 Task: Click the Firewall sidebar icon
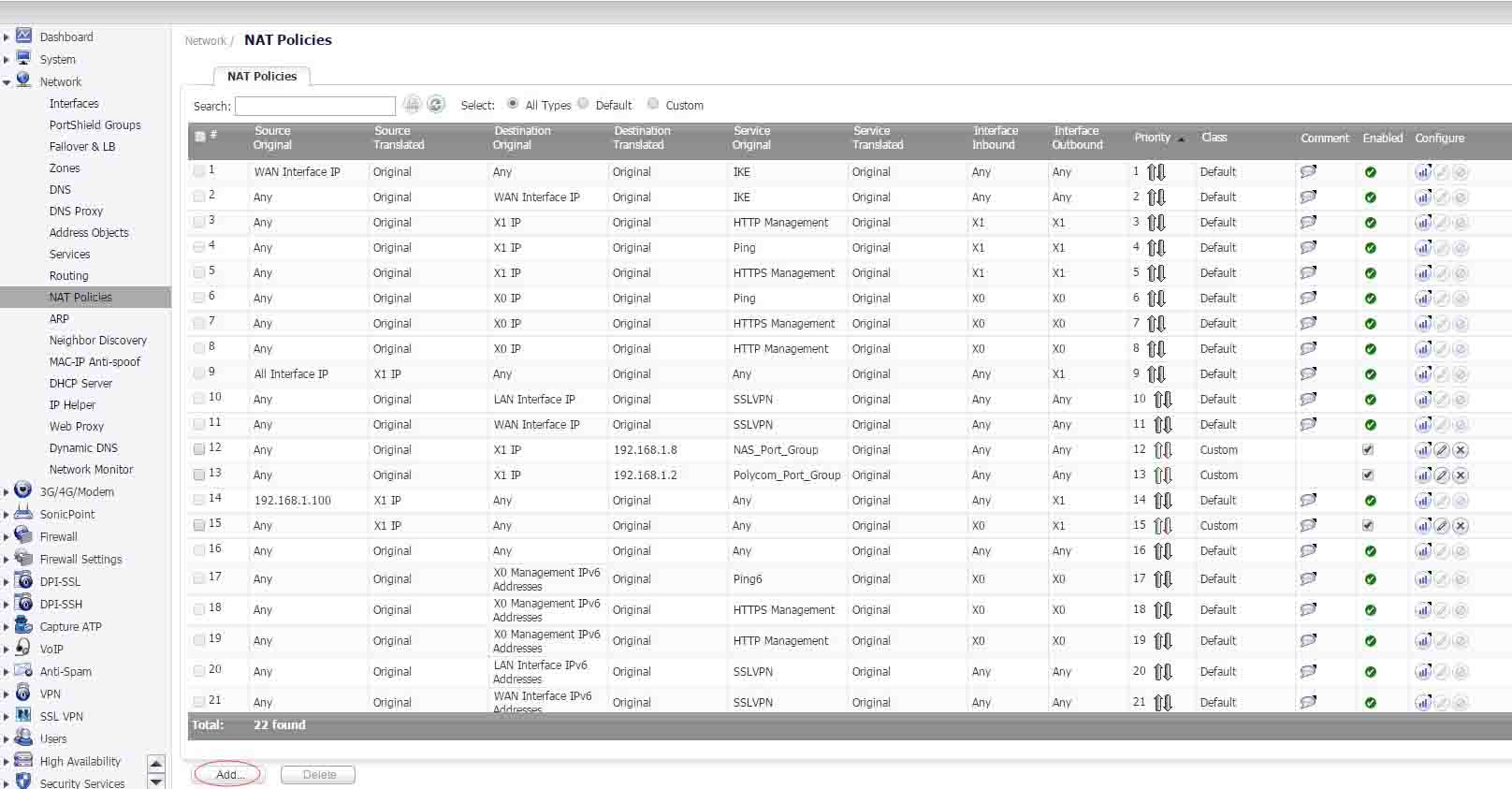point(23,535)
